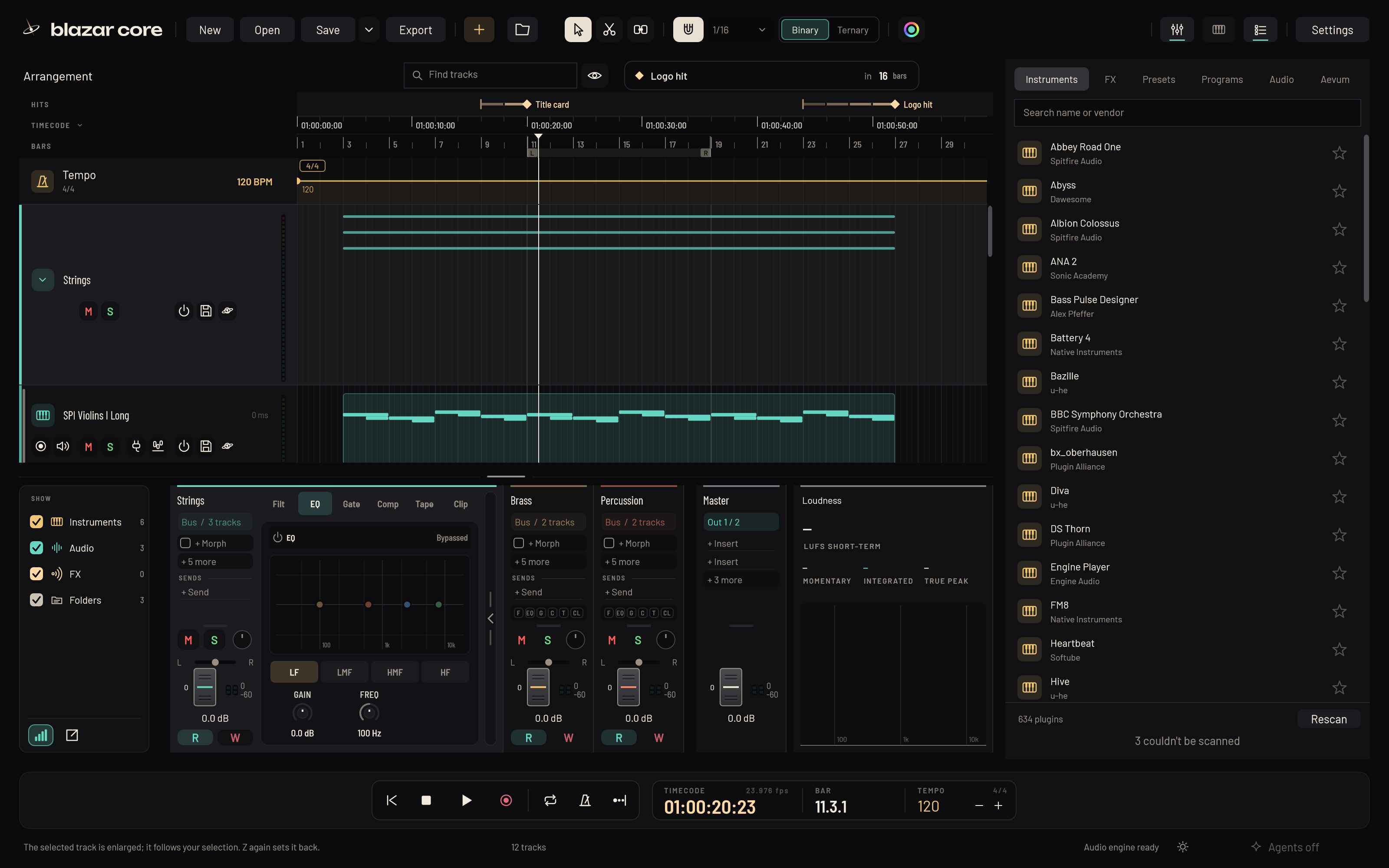Start playback with the play button
Screen dimensions: 1389x868
pos(467,800)
